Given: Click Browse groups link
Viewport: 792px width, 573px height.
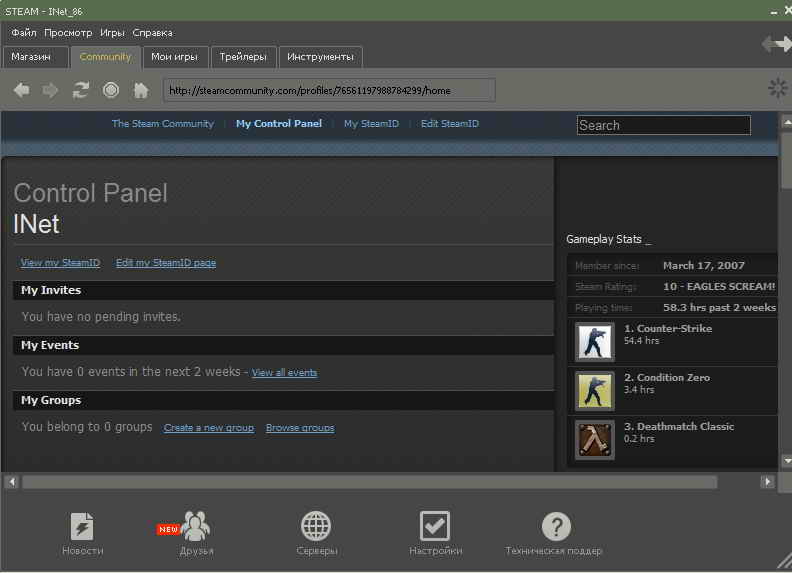Looking at the screenshot, I should [300, 428].
